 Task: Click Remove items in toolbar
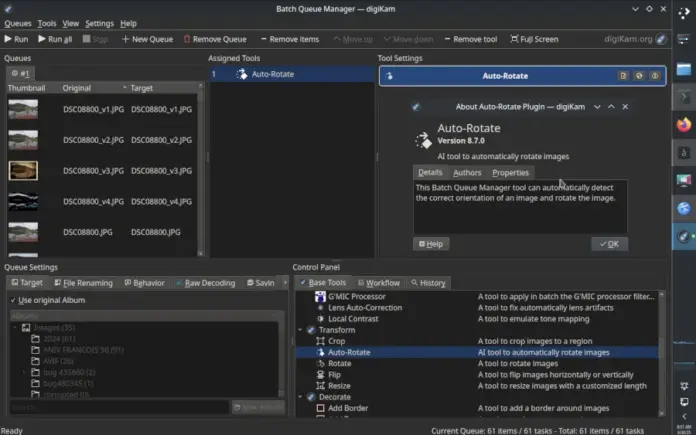(x=289, y=39)
